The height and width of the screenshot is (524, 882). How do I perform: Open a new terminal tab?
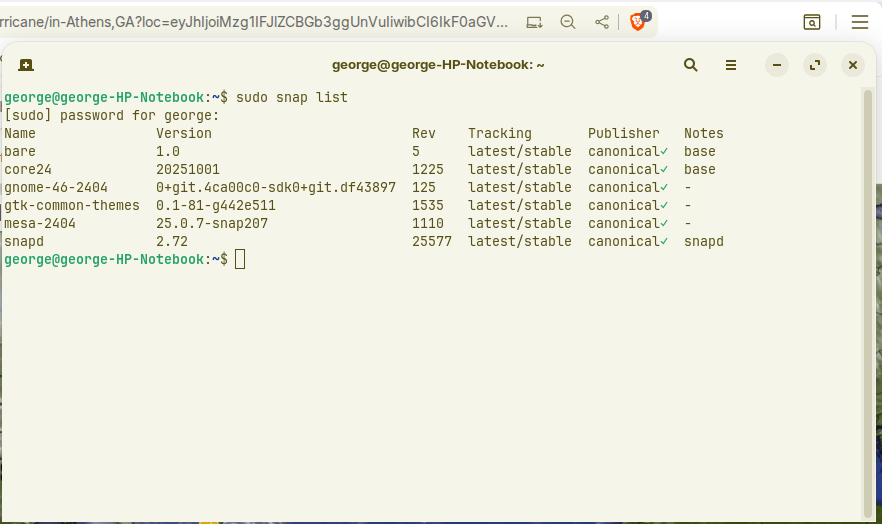pyautogui.click(x=26, y=65)
